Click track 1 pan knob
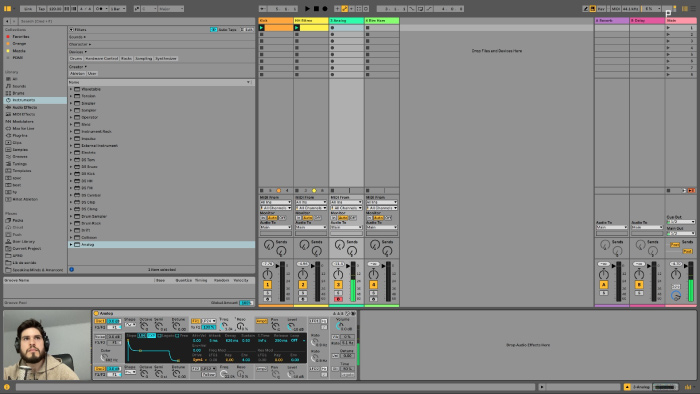 pyautogui.click(x=267, y=274)
